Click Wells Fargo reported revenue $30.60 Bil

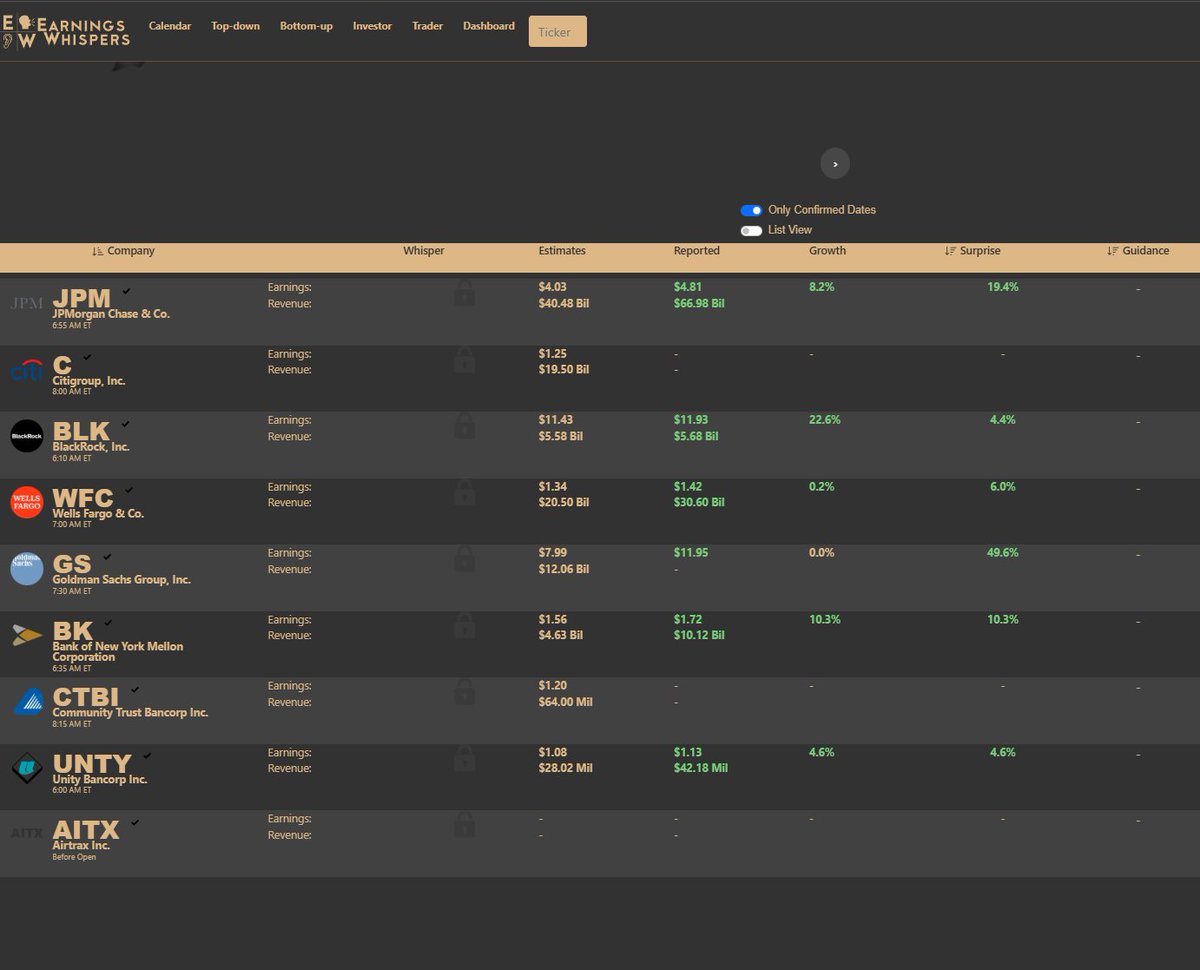pos(699,503)
